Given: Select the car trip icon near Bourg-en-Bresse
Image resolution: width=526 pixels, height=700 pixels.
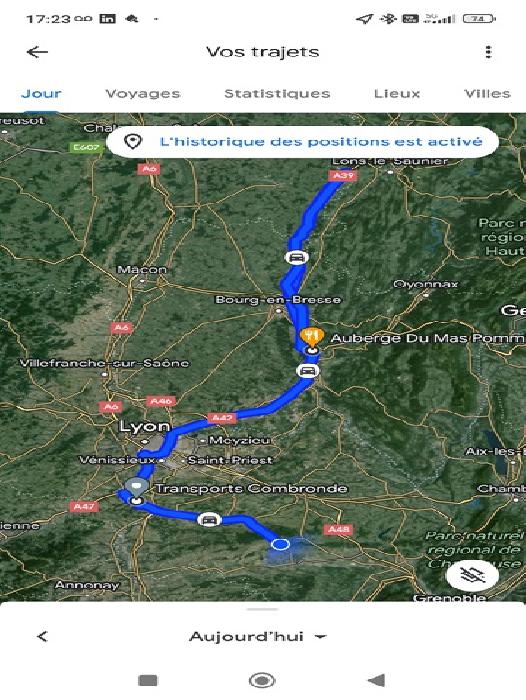Looking at the screenshot, I should [x=296, y=258].
